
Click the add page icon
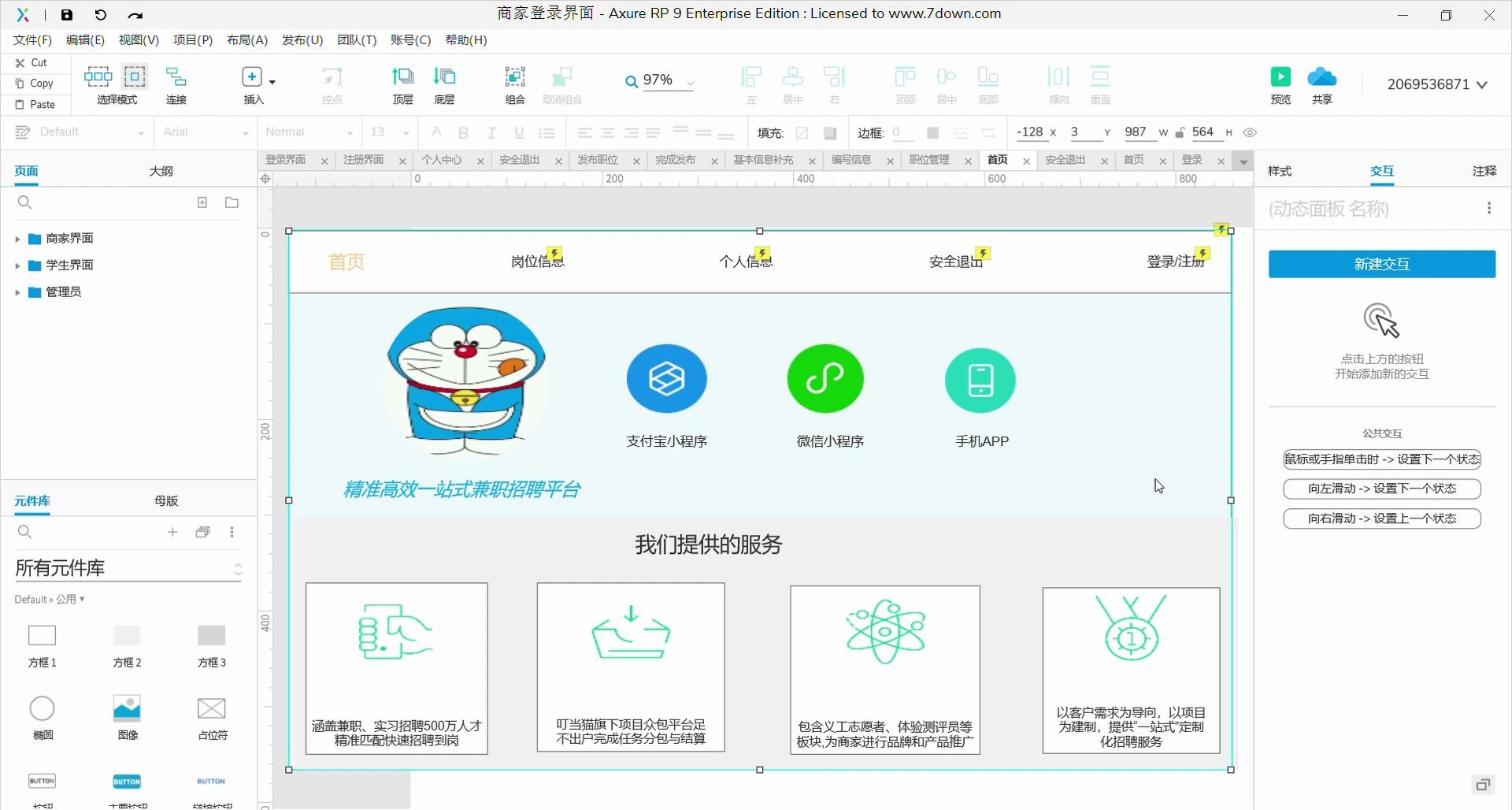pos(202,202)
